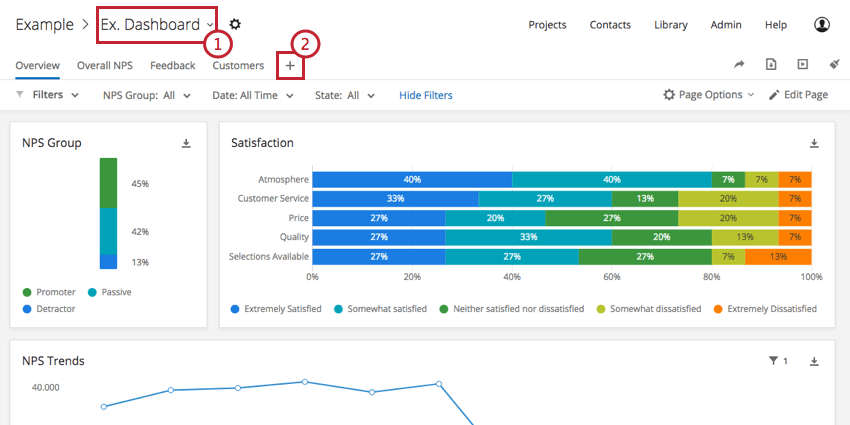Download the NPS Trends widget
The width and height of the screenshot is (850, 425).
coord(814,361)
